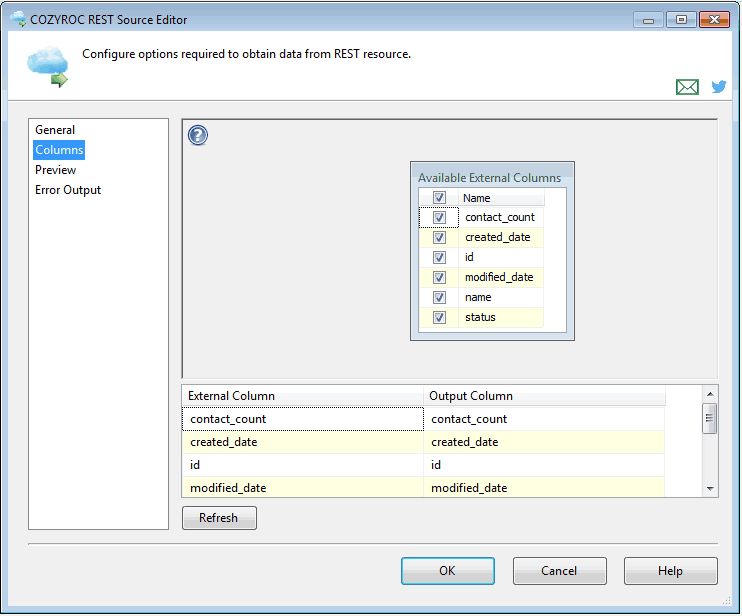Confirm with the OK button

pyautogui.click(x=448, y=571)
